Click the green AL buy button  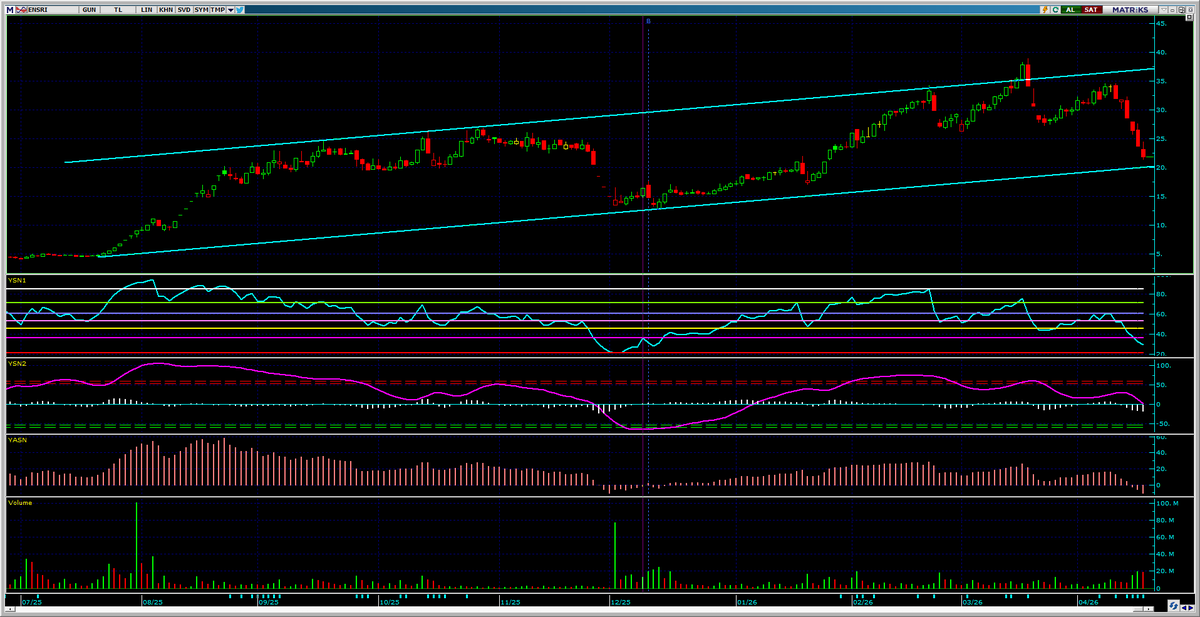[1071, 10]
